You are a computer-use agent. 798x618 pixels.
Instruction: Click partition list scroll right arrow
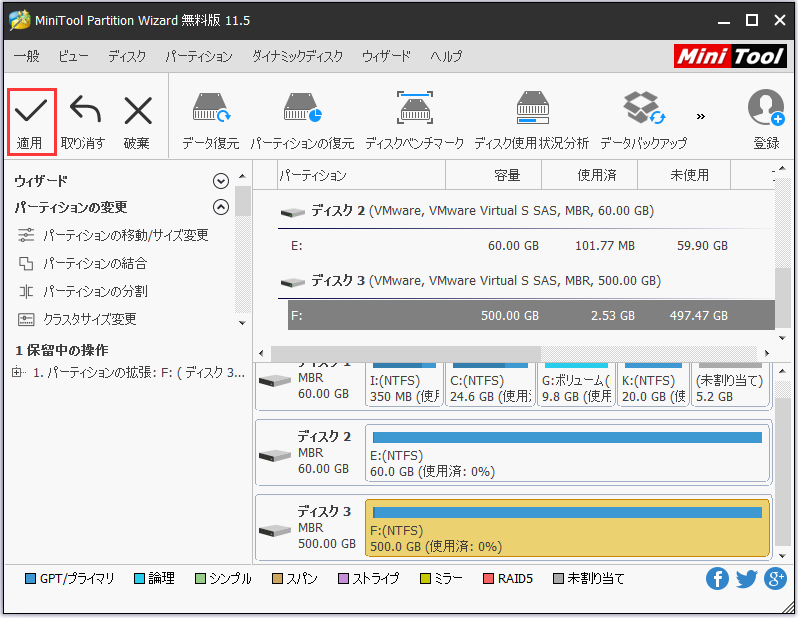766,353
